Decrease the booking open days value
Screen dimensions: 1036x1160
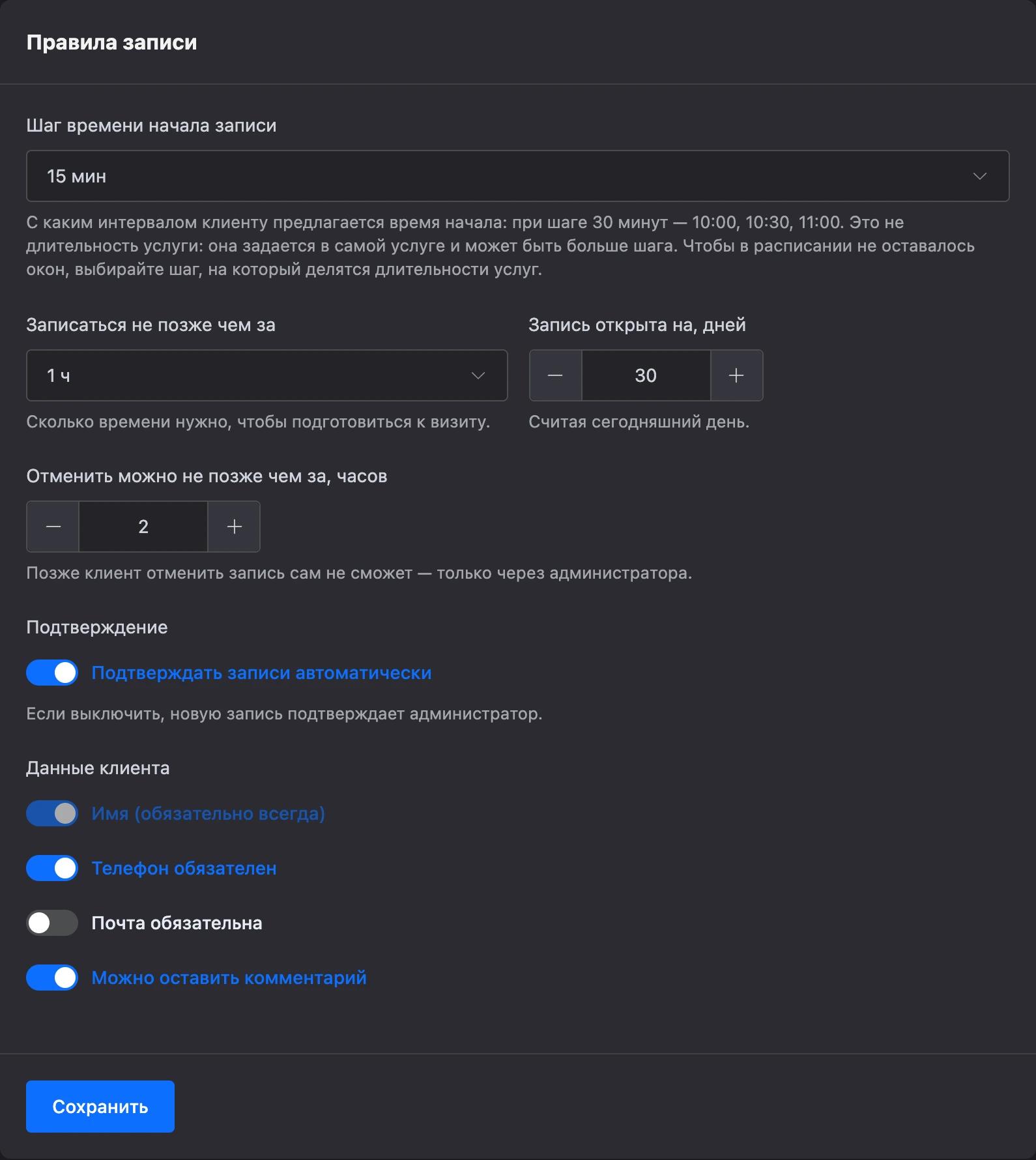pos(555,375)
